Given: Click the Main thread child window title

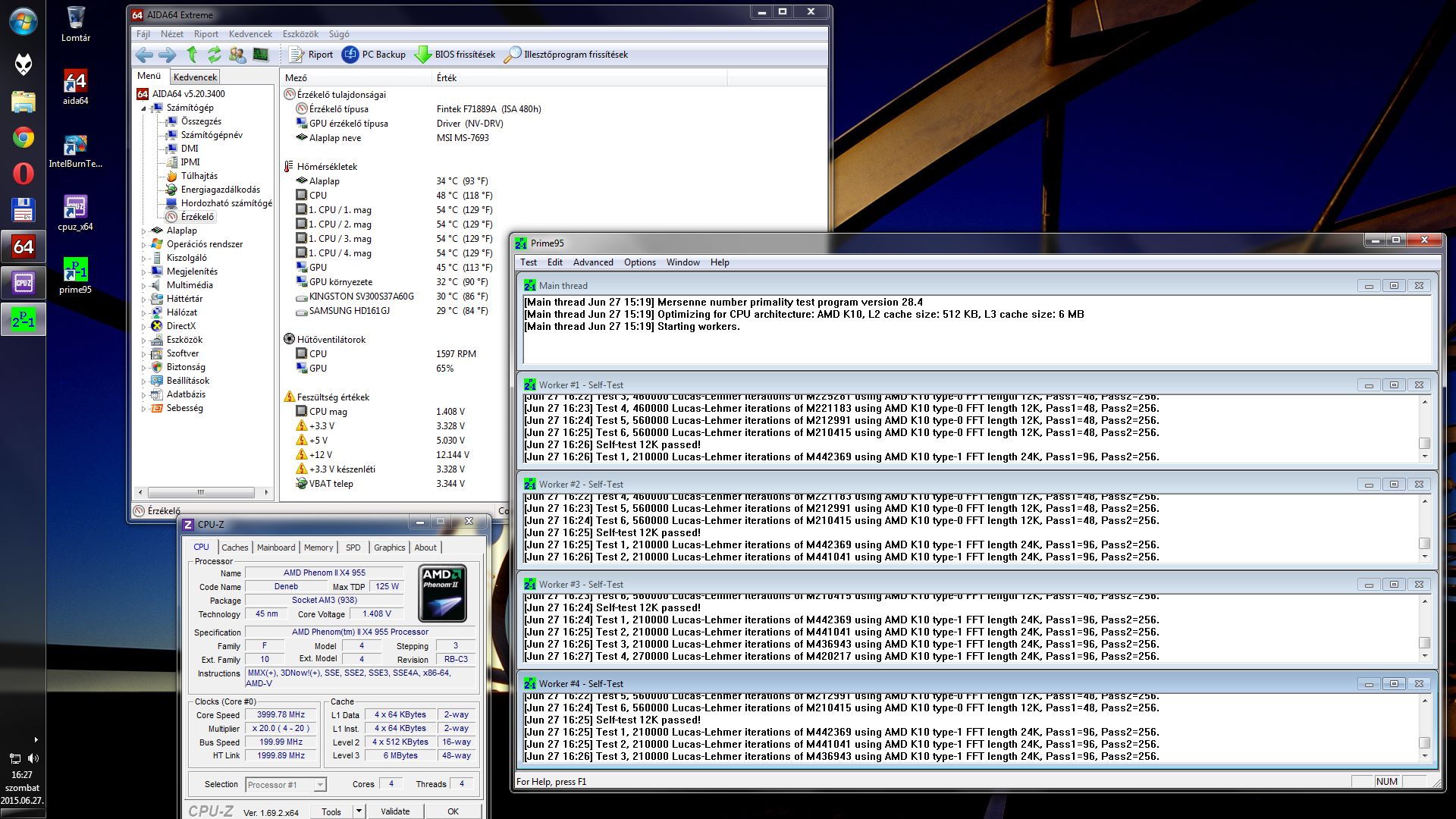Looking at the screenshot, I should [563, 286].
